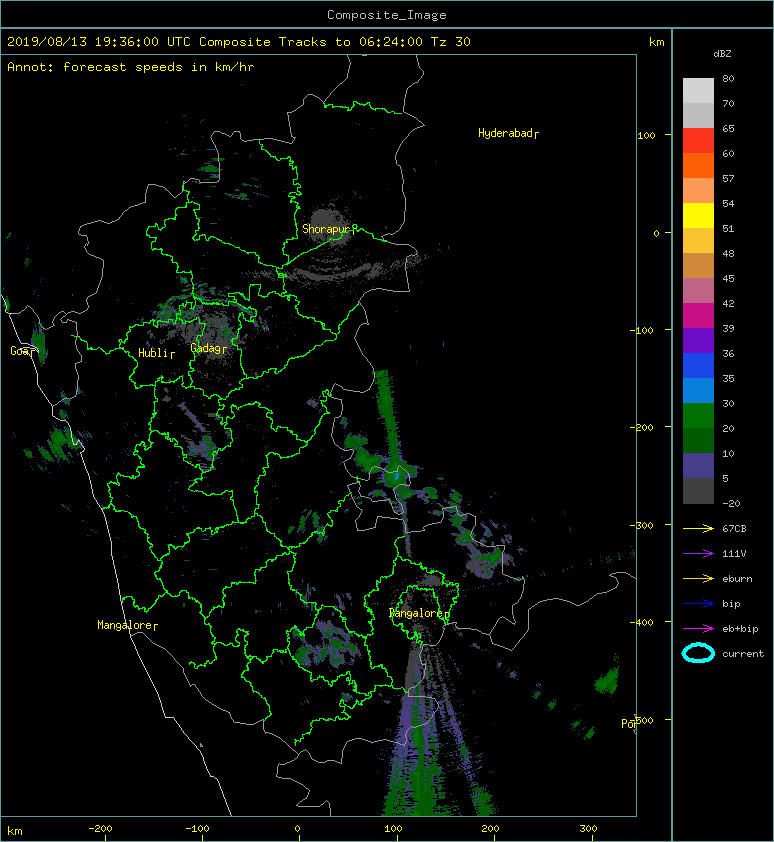Select the eburn arrow symbol in the legend
The width and height of the screenshot is (774, 842).
pos(698,578)
